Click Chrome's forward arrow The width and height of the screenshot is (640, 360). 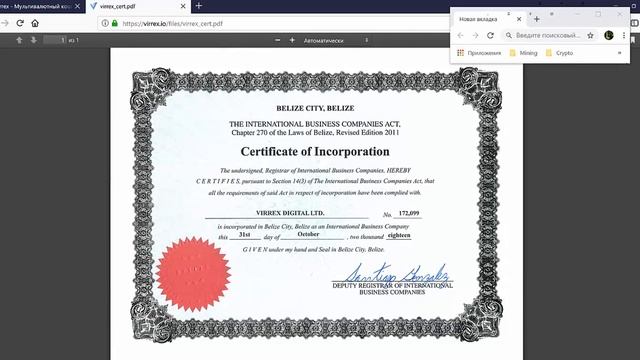[x=476, y=36]
